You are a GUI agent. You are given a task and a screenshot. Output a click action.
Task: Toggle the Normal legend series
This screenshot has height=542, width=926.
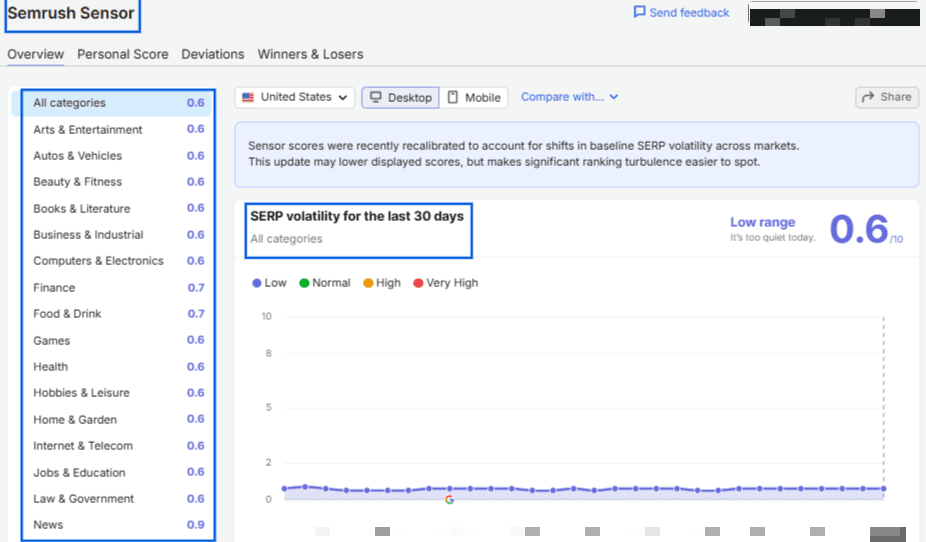325,283
